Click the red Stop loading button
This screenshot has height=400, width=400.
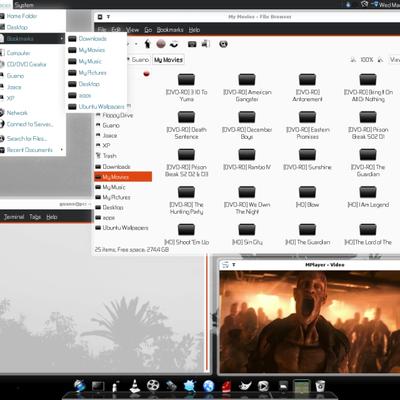click(x=161, y=44)
